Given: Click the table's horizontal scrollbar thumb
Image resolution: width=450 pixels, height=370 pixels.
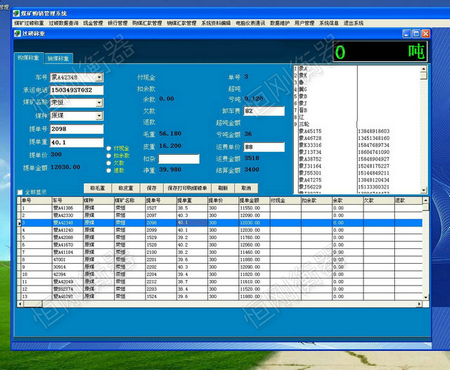Looking at the screenshot, I should [33, 304].
